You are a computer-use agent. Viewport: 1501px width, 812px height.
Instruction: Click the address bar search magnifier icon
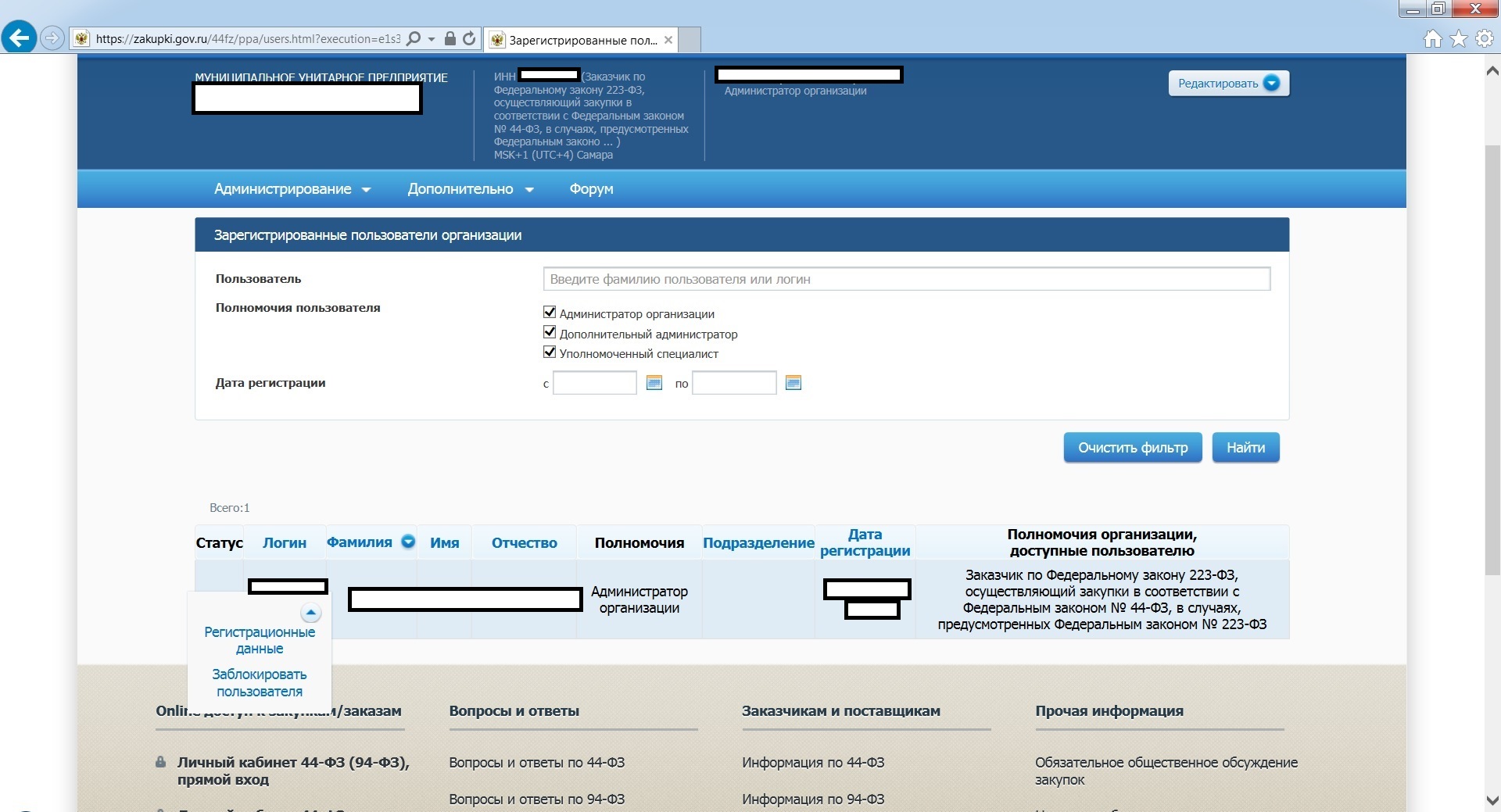414,38
